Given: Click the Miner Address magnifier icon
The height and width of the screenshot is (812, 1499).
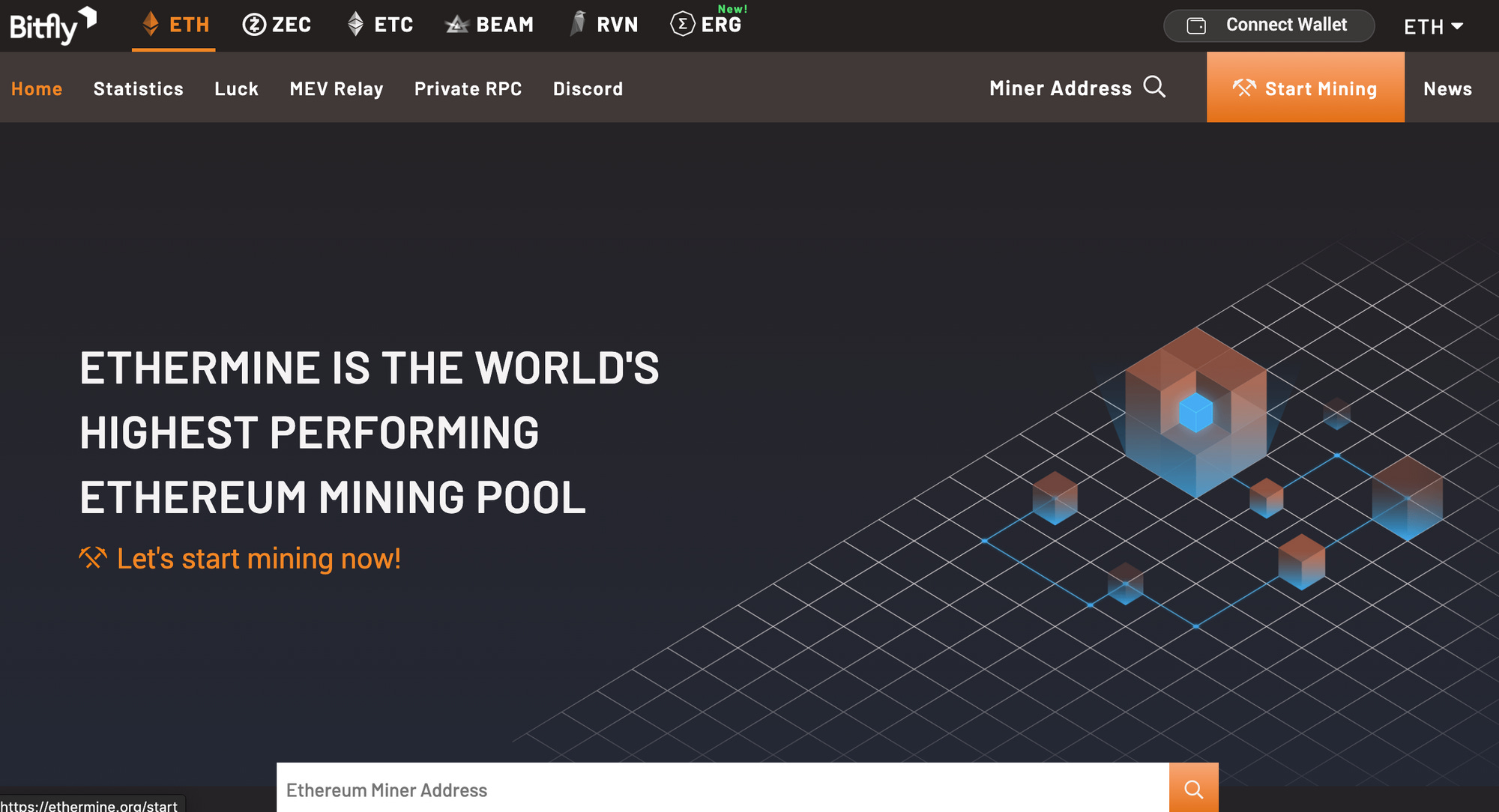Looking at the screenshot, I should pos(1154,87).
